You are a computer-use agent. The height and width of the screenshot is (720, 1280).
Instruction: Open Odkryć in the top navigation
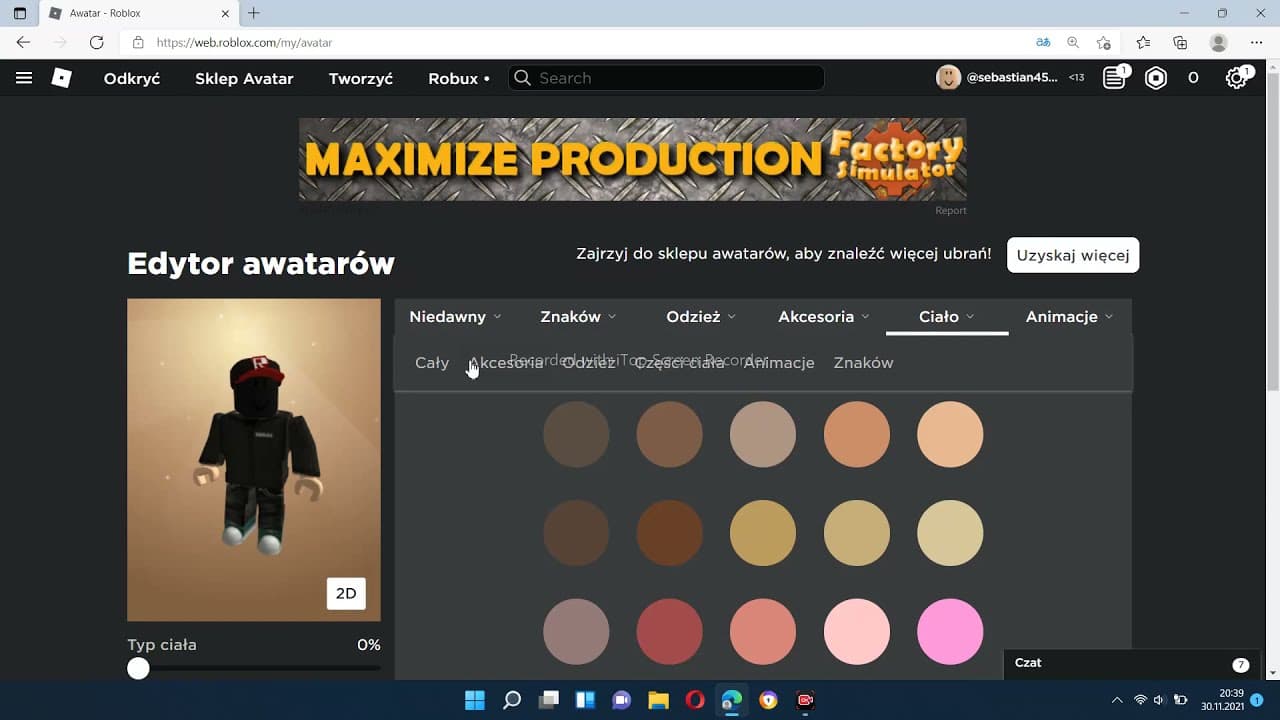(132, 78)
